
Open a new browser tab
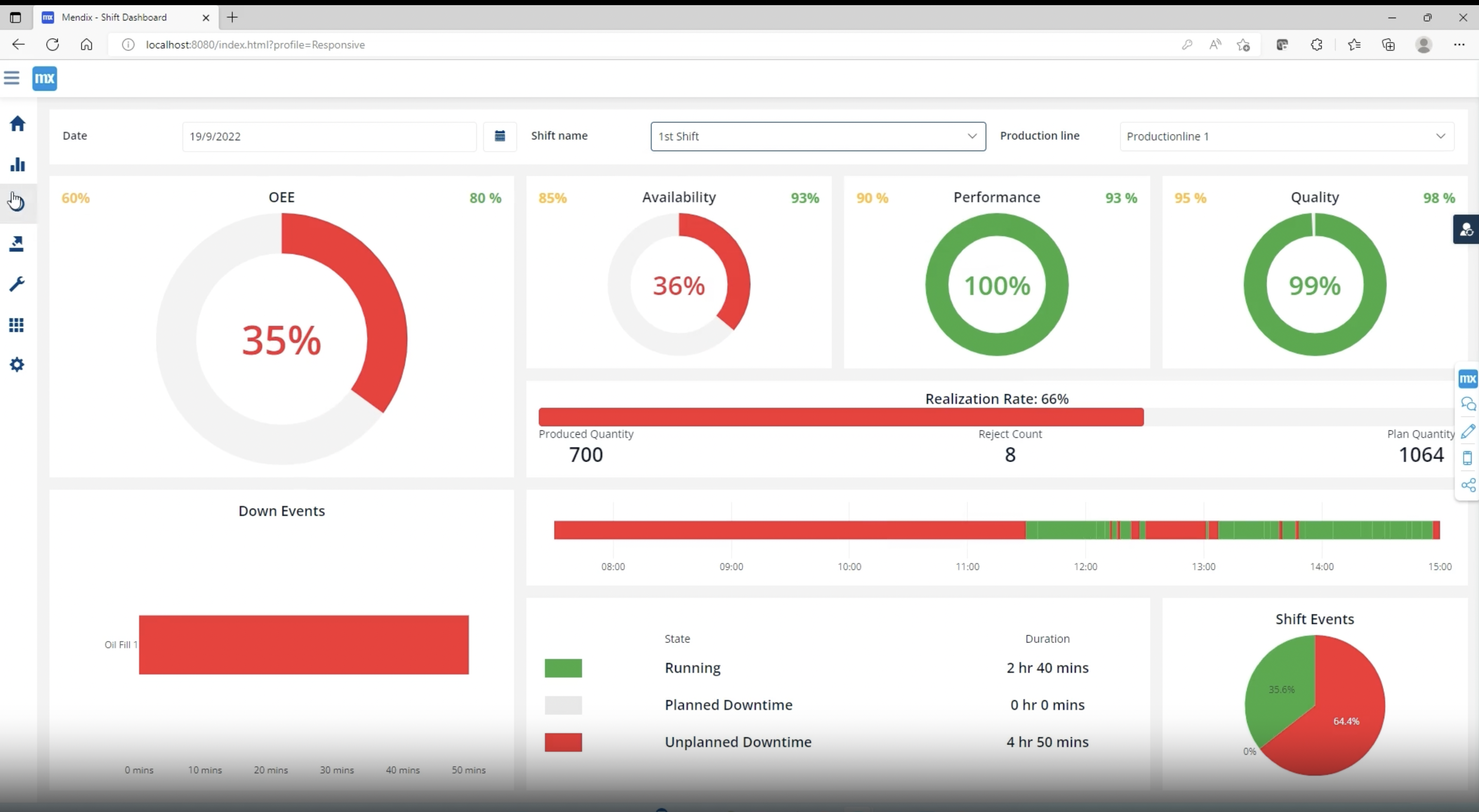(232, 17)
